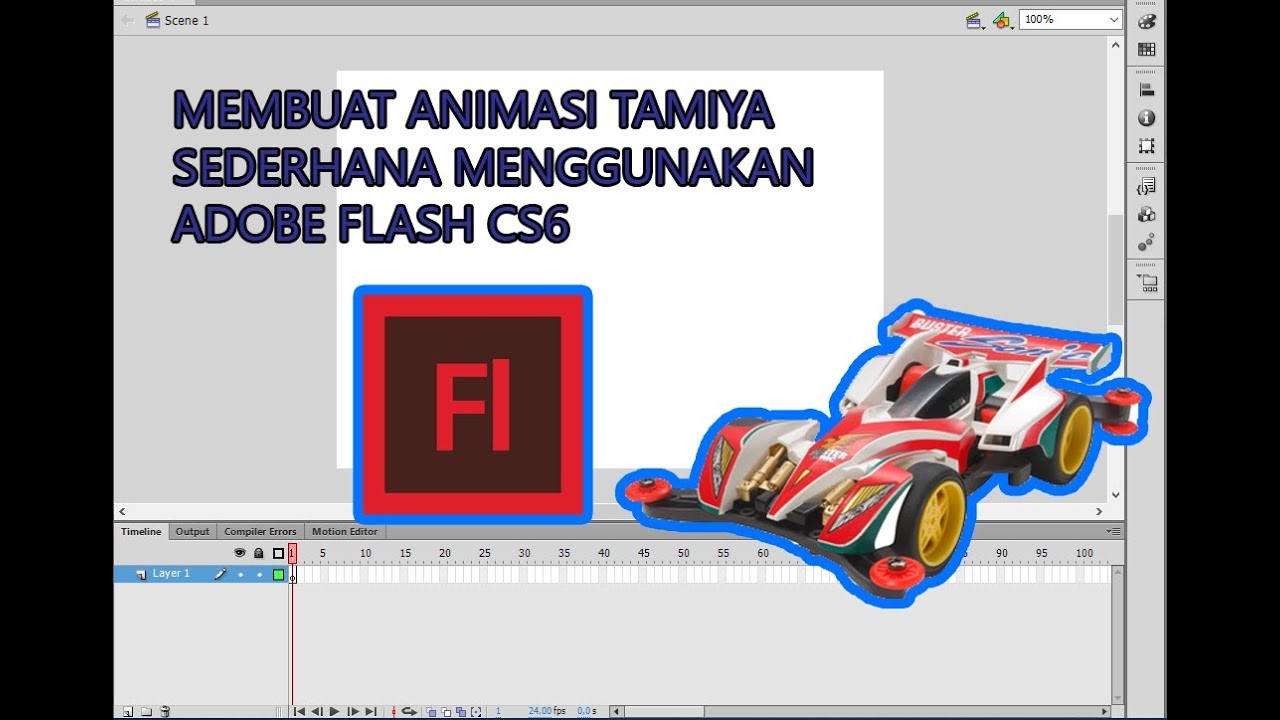
Task: Toggle show all layers as outlines
Action: (x=278, y=553)
